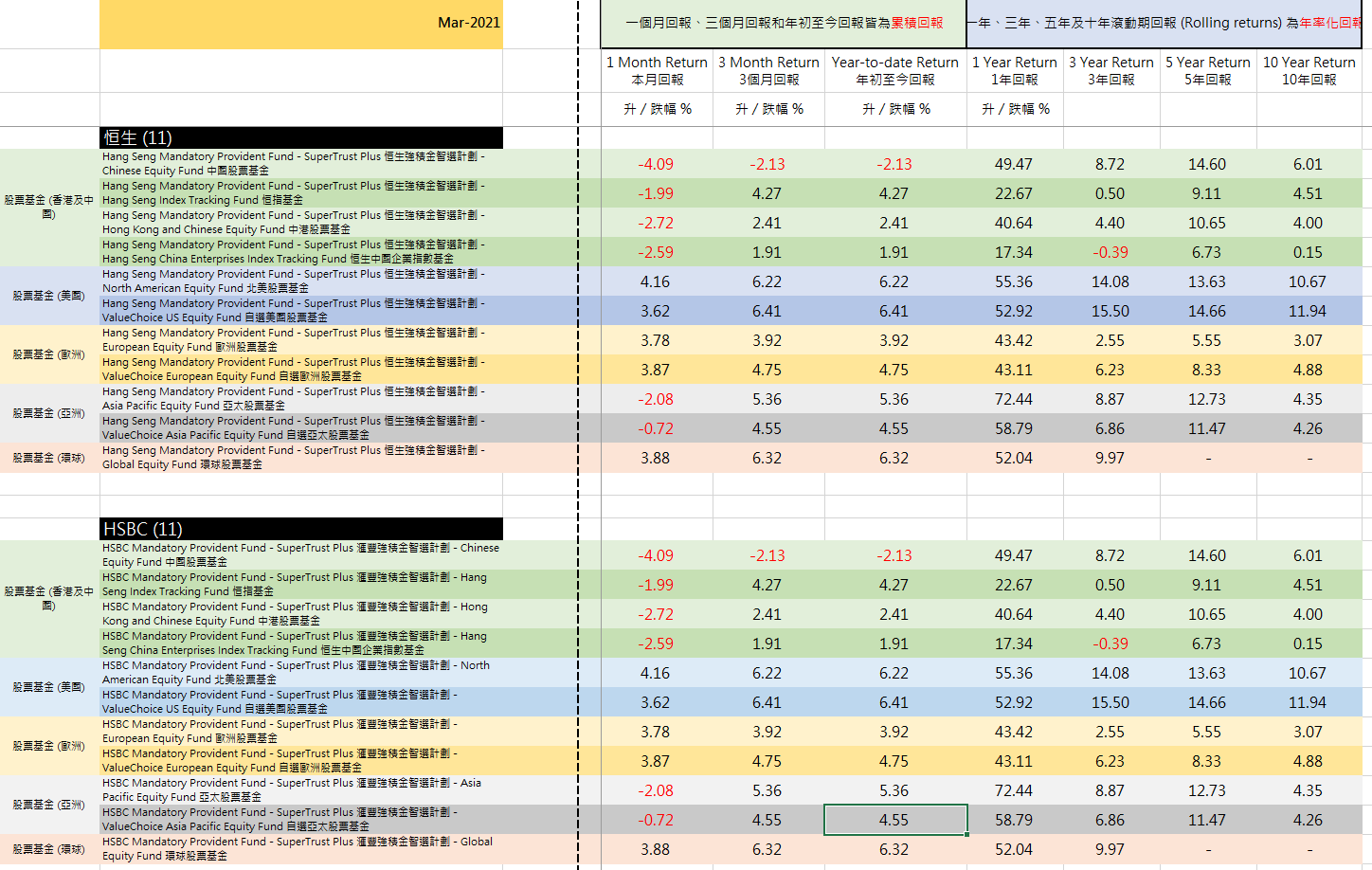Screen dimensions: 1372x870
Task: Select HSBC ValueChoice European 5 year 8.33
Action: [1208, 761]
